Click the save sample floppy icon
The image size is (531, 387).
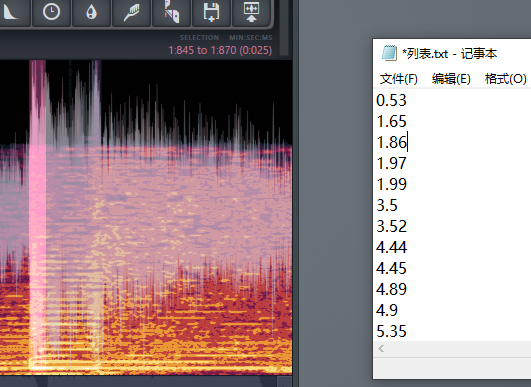click(x=211, y=12)
